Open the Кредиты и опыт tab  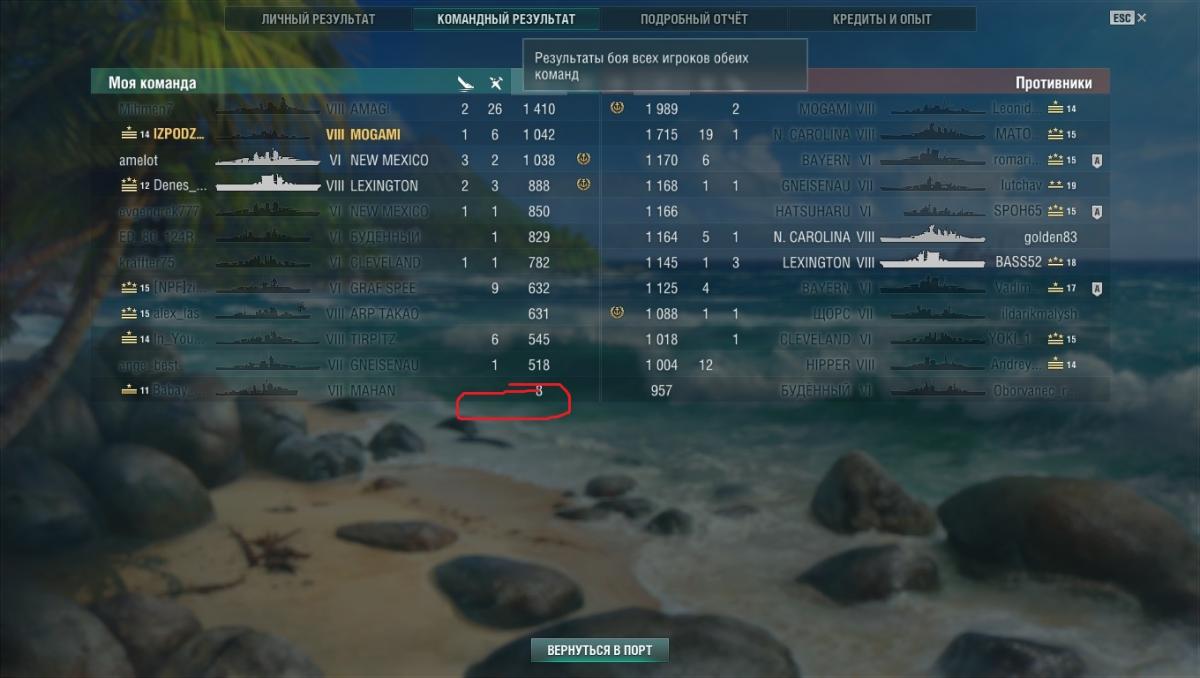coord(882,19)
